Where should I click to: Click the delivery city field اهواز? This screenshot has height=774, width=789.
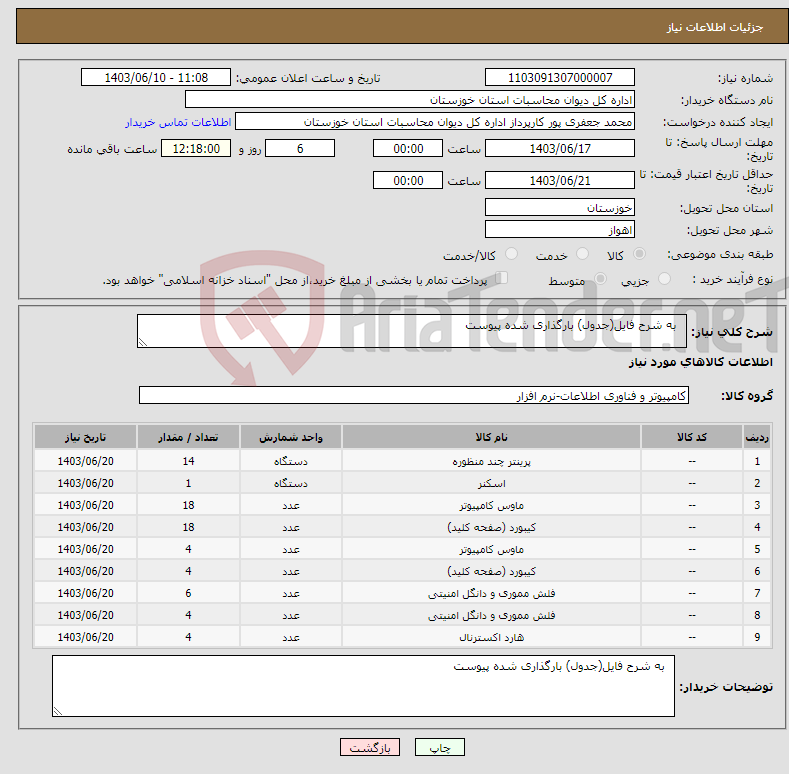point(560,229)
